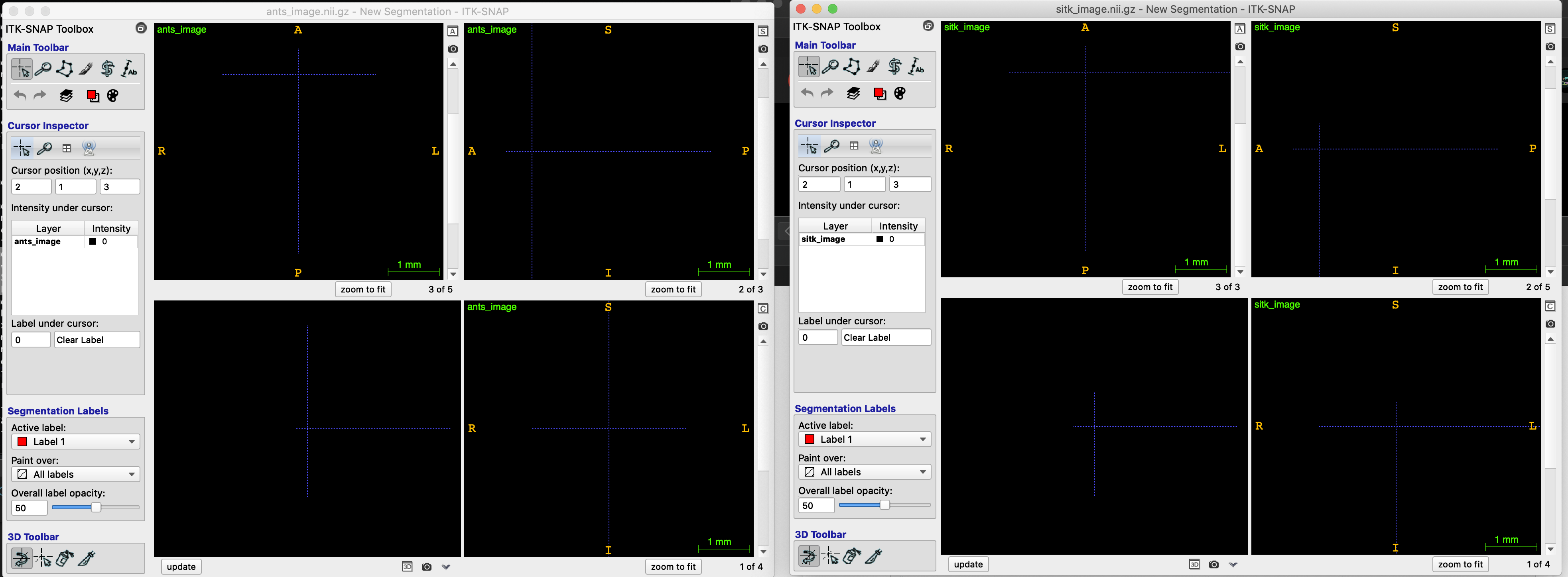The width and height of the screenshot is (1568, 577).
Task: Select the Polygon tool in the main toolbar
Action: click(65, 69)
